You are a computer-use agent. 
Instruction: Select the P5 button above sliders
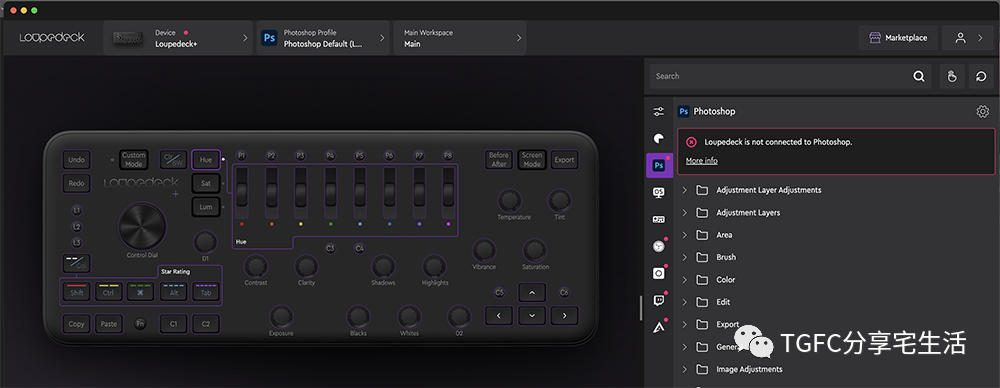(360, 156)
